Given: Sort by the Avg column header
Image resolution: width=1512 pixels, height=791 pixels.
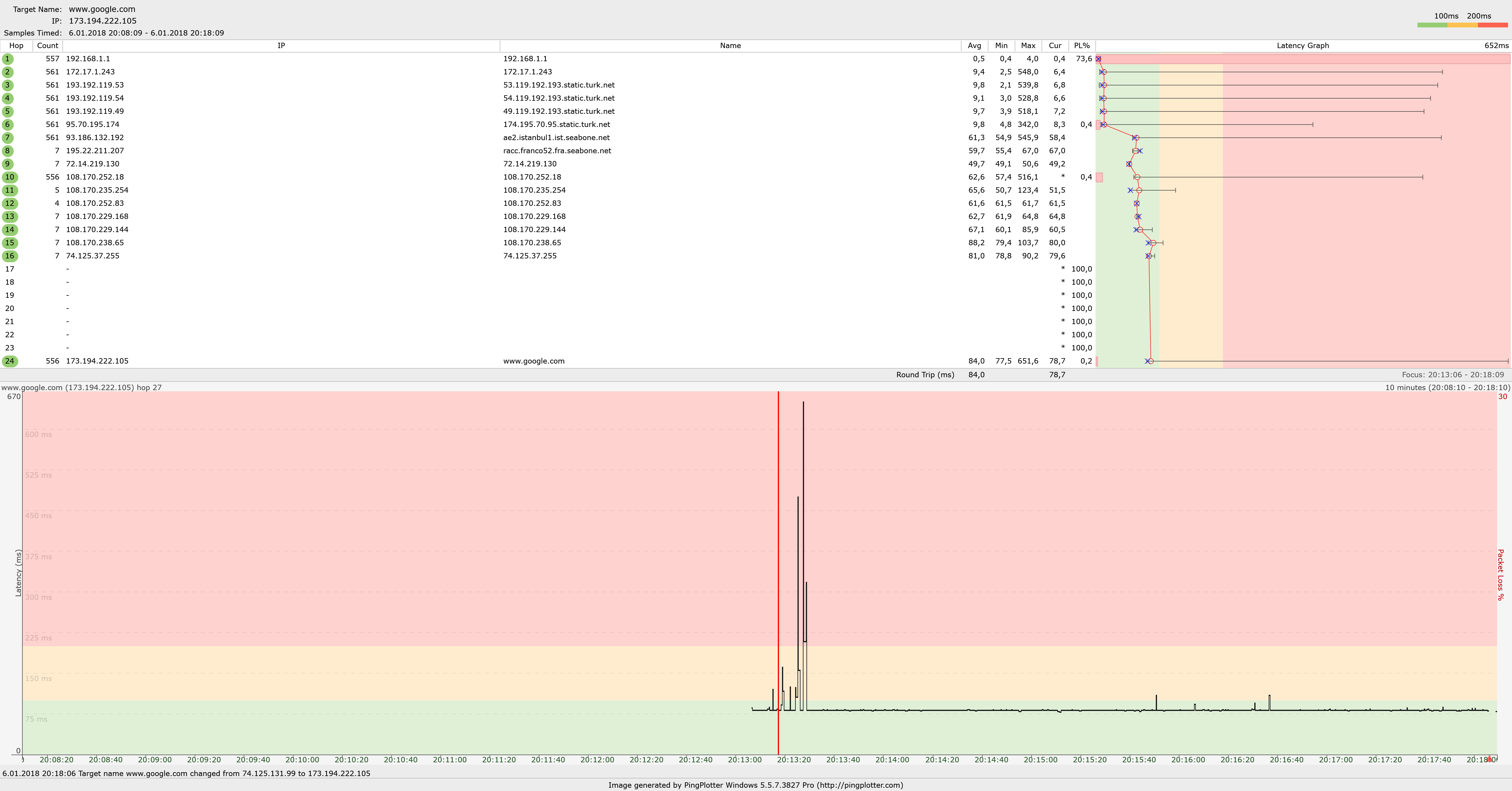Looking at the screenshot, I should pos(974,46).
